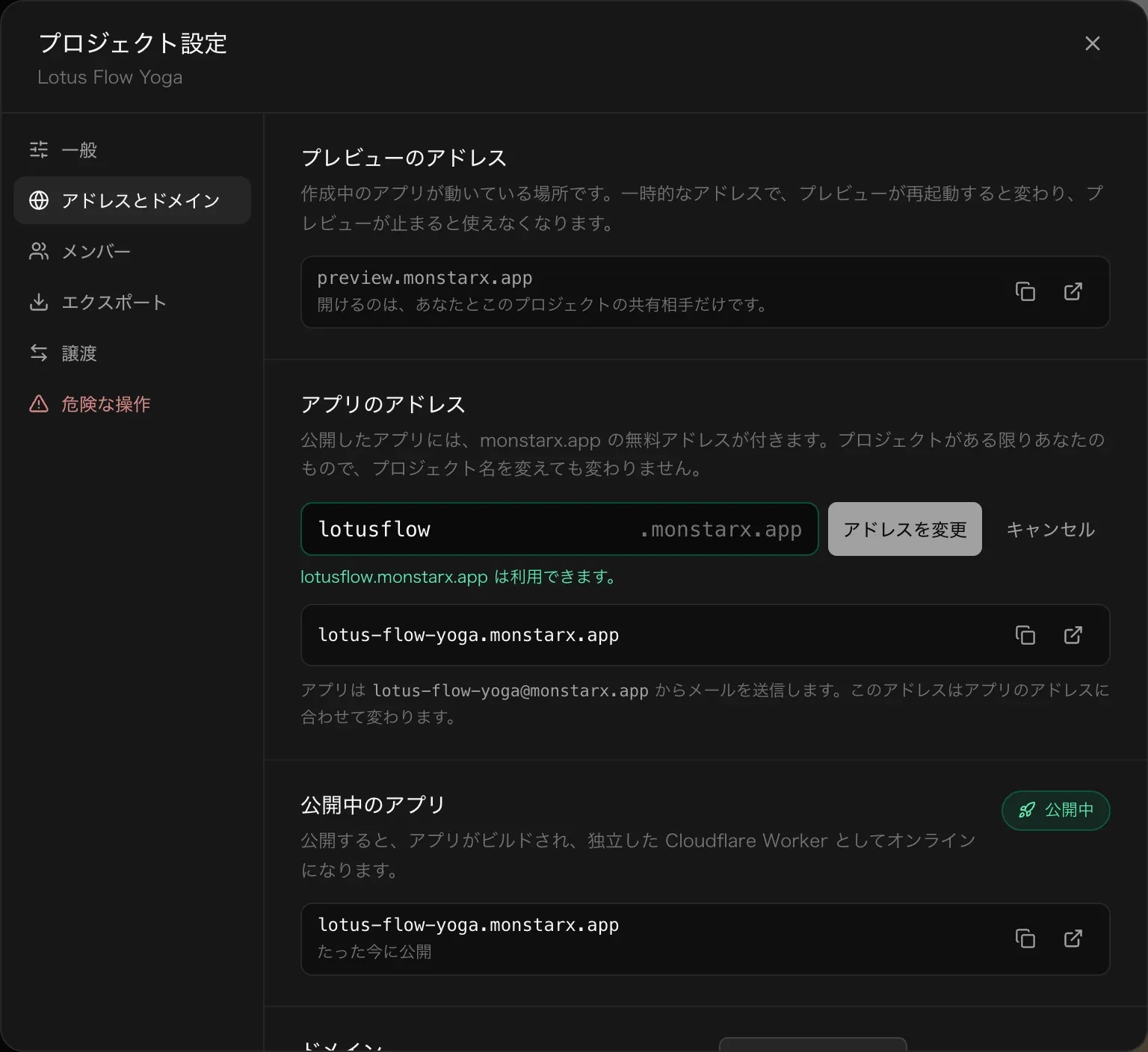Go to the メンバー section
The height and width of the screenshot is (1052, 1148).
[x=132, y=251]
